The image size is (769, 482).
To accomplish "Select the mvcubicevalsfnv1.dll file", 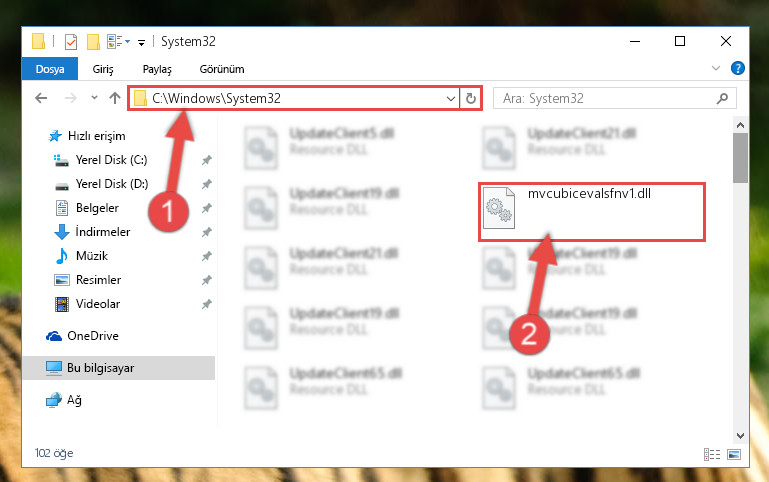I will [591, 210].
